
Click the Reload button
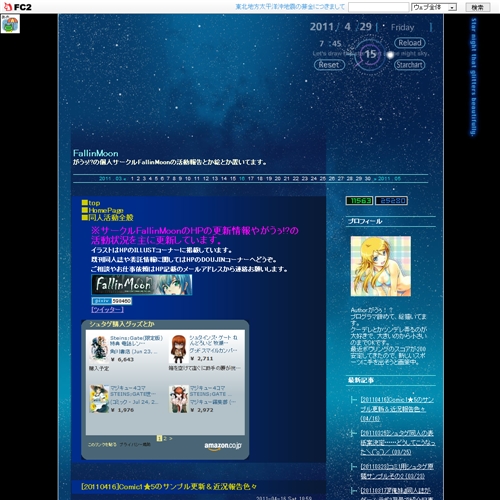click(x=410, y=43)
